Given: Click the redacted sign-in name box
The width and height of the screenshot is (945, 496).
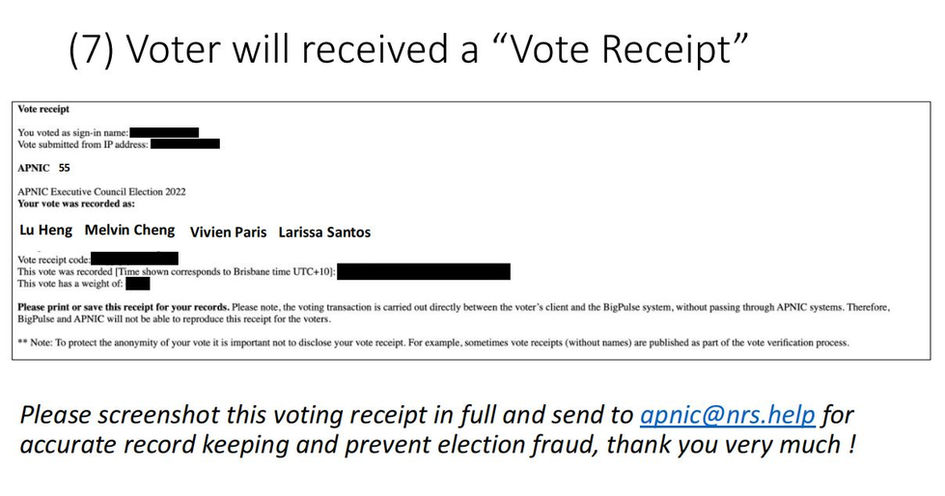Looking at the screenshot, I should [164, 133].
